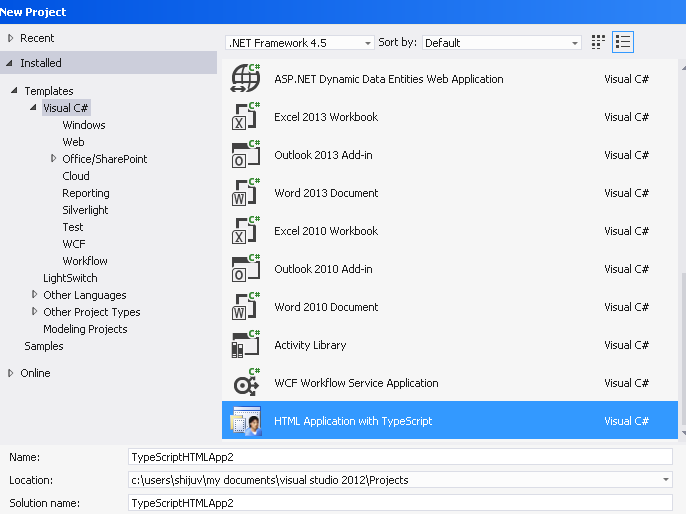Click the Other Languages label
Viewport: 686px width, 514px height.
[85, 295]
